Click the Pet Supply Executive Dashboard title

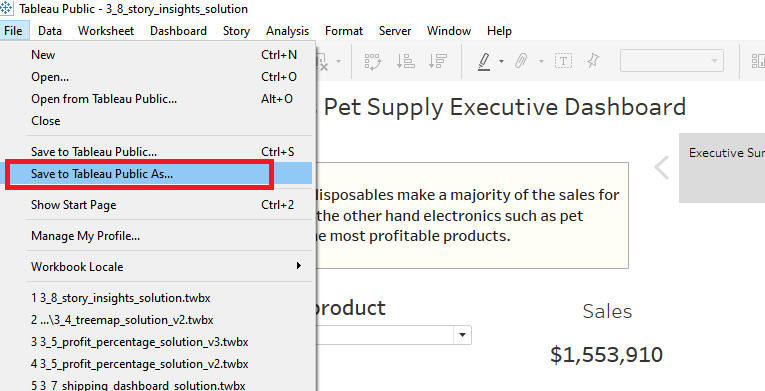click(504, 107)
